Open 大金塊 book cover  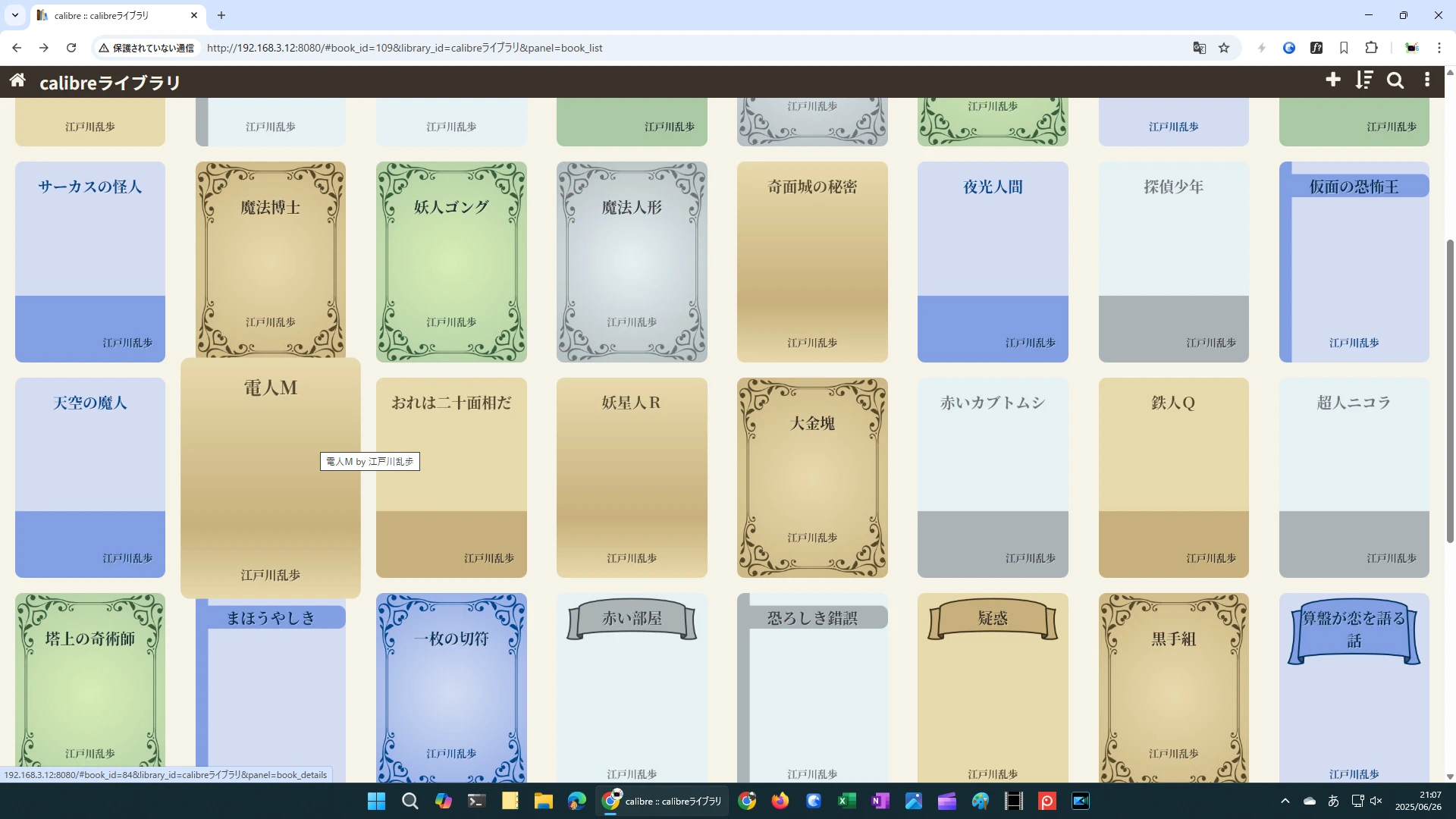[811, 478]
